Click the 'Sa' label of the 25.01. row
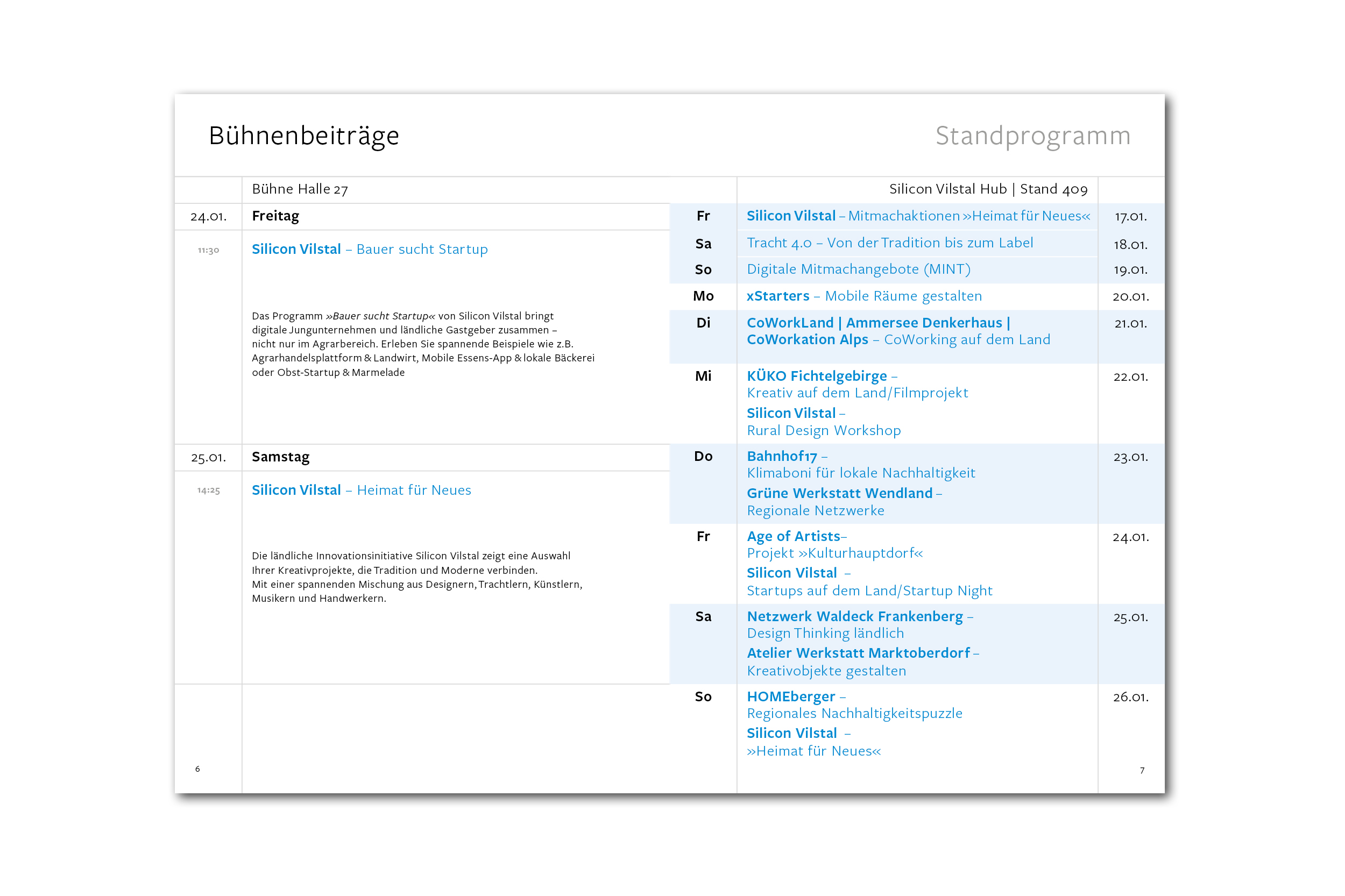The height and width of the screenshot is (896, 1345). pyautogui.click(x=703, y=616)
